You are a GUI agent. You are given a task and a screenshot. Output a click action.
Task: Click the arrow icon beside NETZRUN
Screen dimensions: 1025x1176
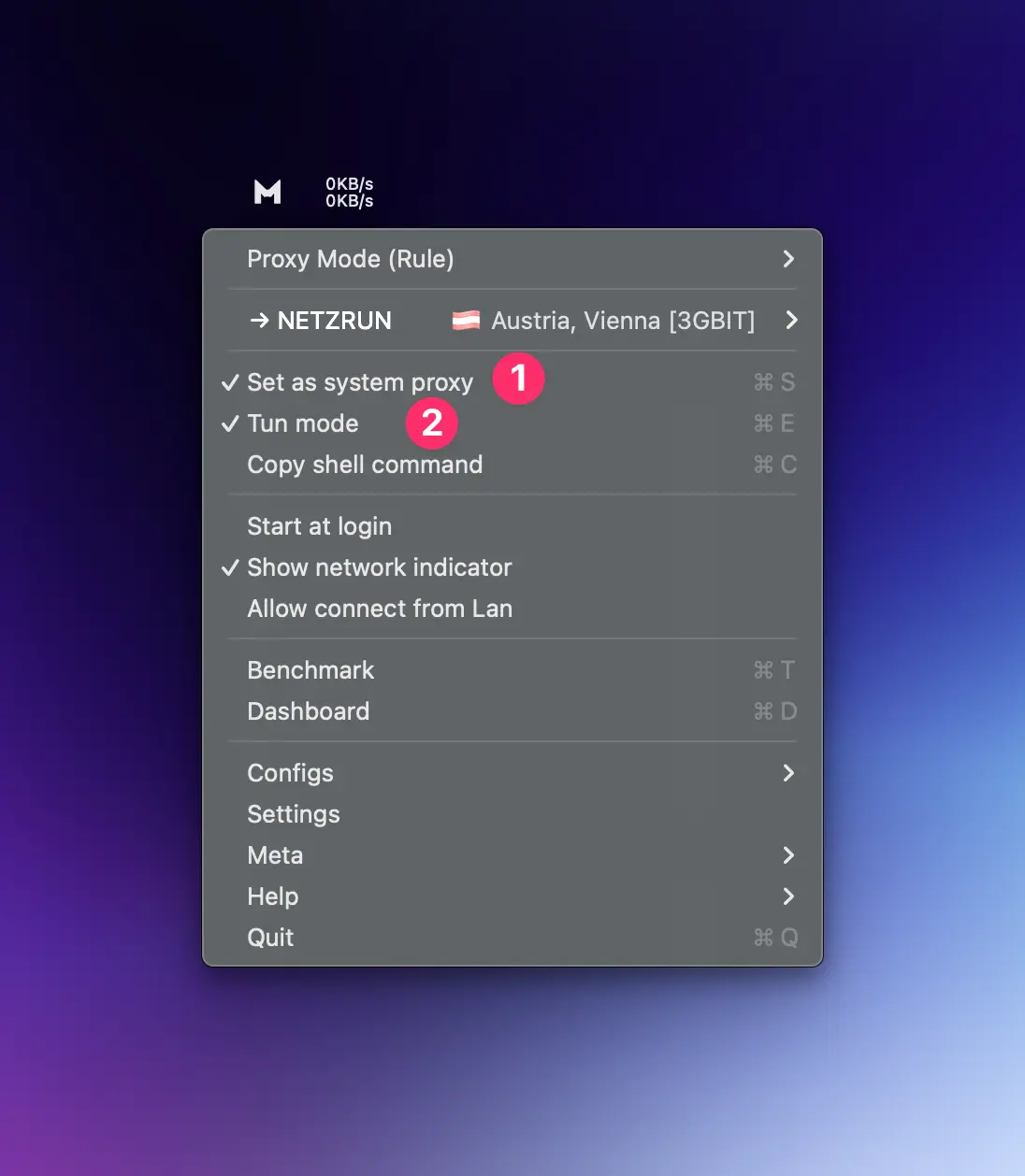259,321
